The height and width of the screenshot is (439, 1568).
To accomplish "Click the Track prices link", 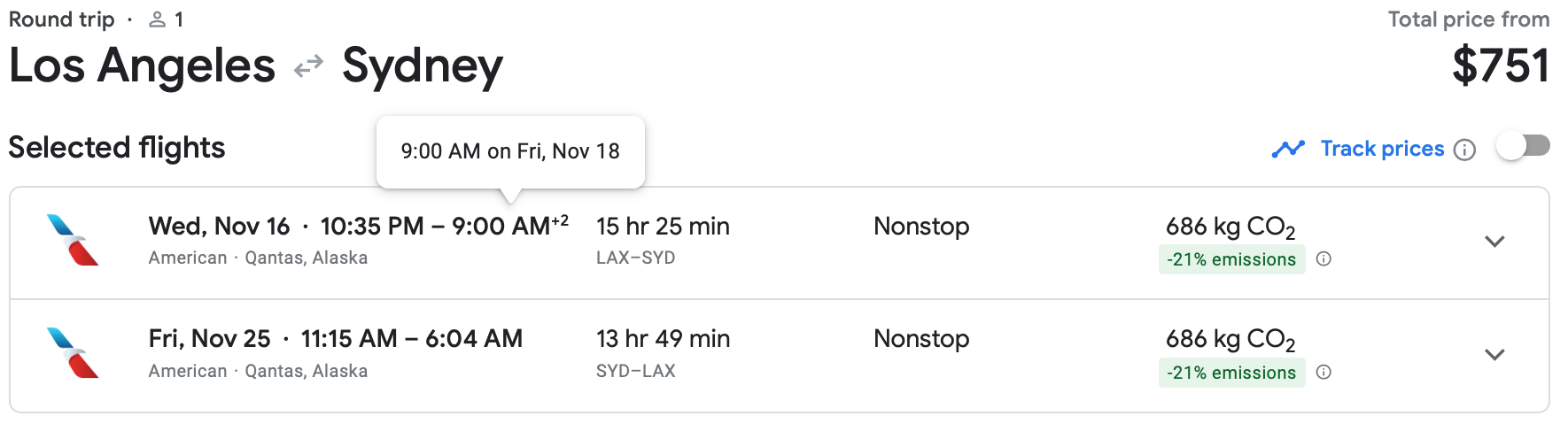I will pos(1382,149).
